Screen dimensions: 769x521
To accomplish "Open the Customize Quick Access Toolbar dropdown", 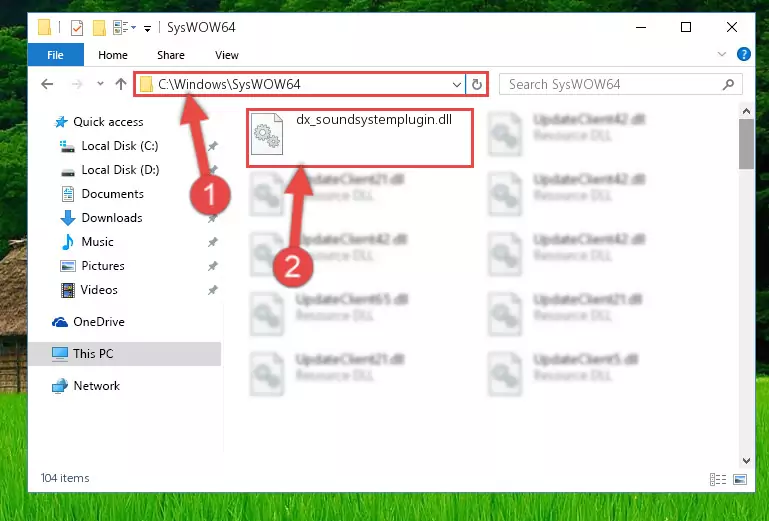I will pyautogui.click(x=147, y=28).
